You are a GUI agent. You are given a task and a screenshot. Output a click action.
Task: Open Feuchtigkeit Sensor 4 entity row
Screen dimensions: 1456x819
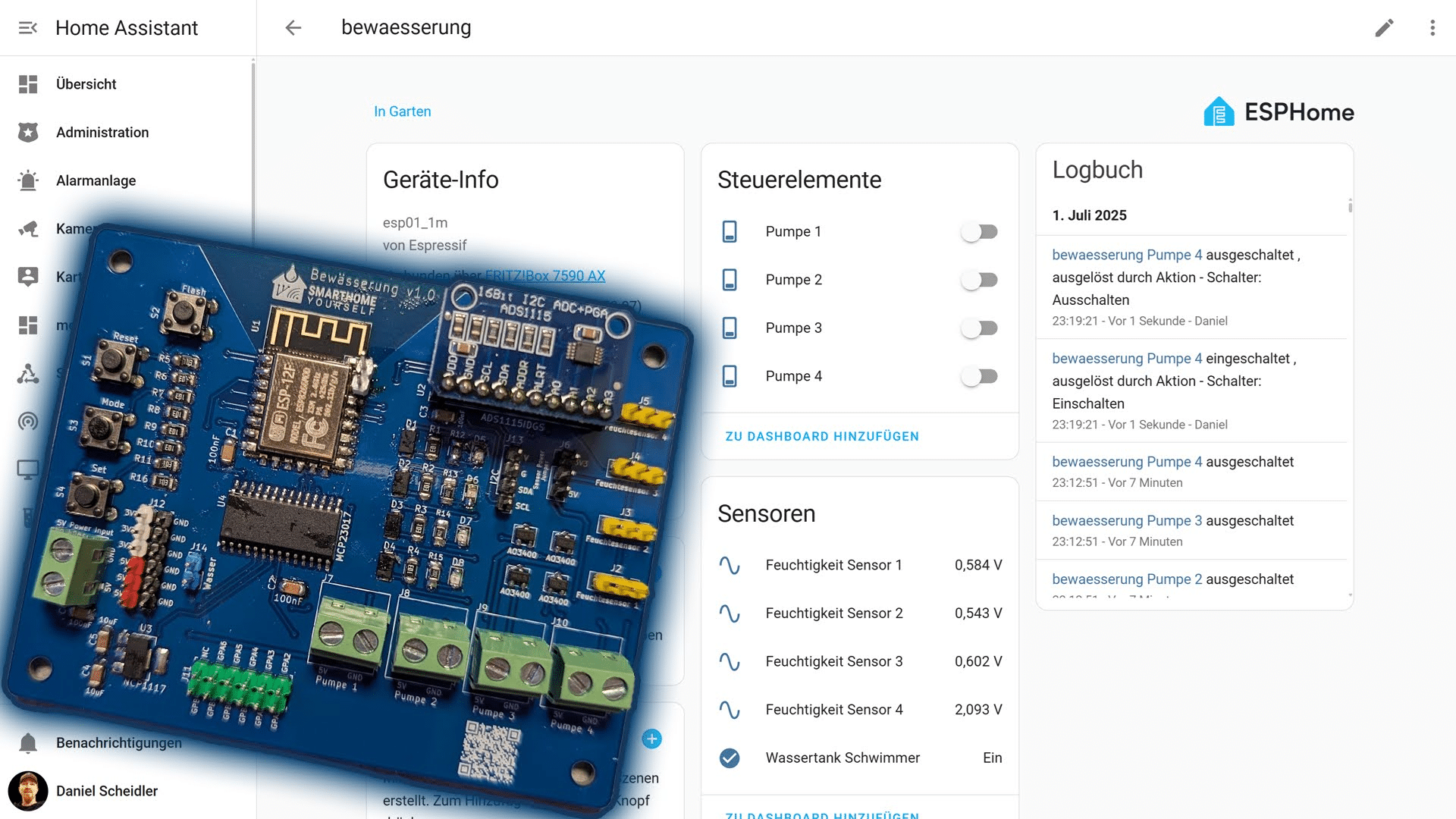(x=860, y=710)
